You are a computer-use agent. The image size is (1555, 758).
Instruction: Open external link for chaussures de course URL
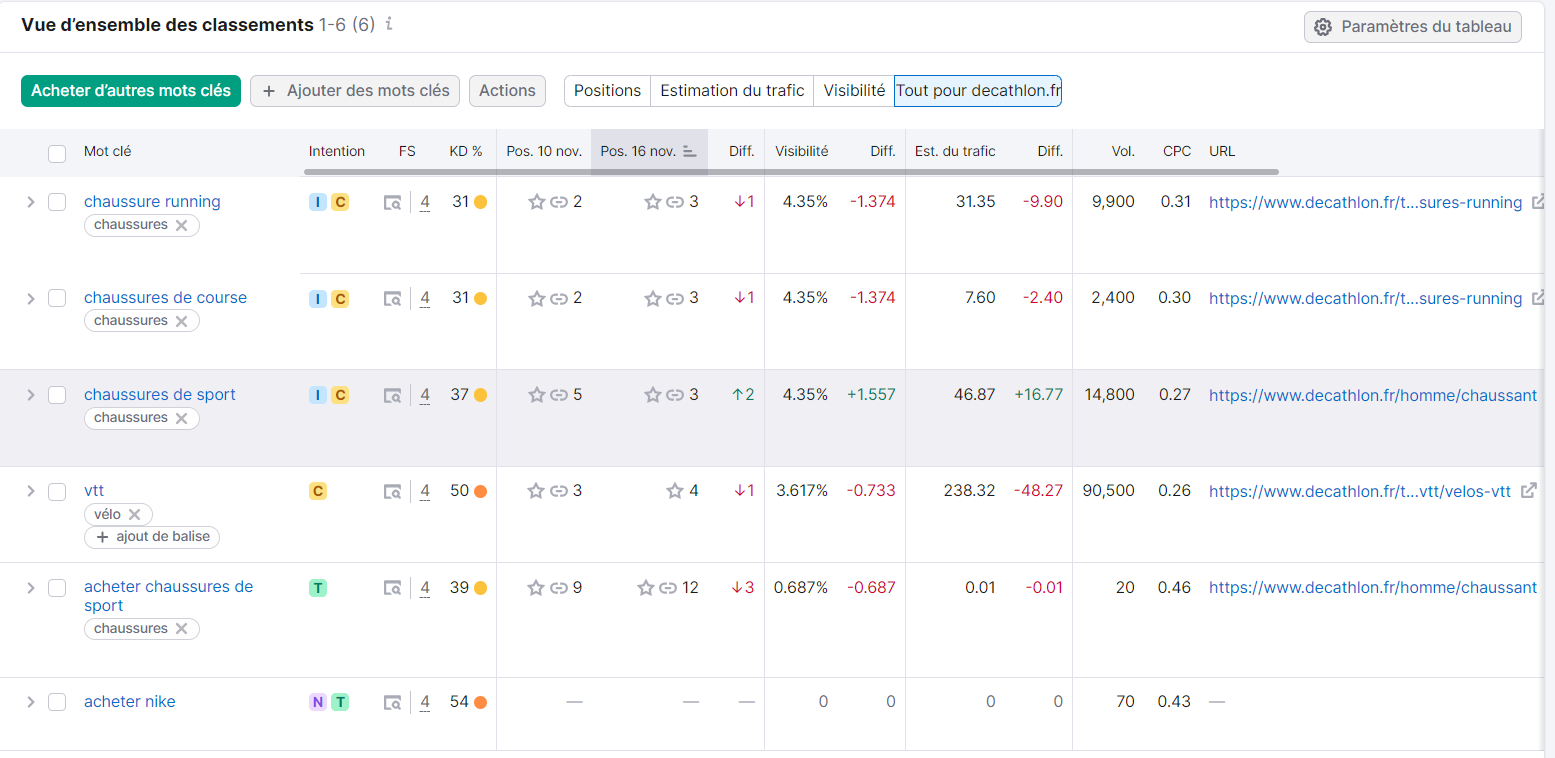tap(1540, 298)
